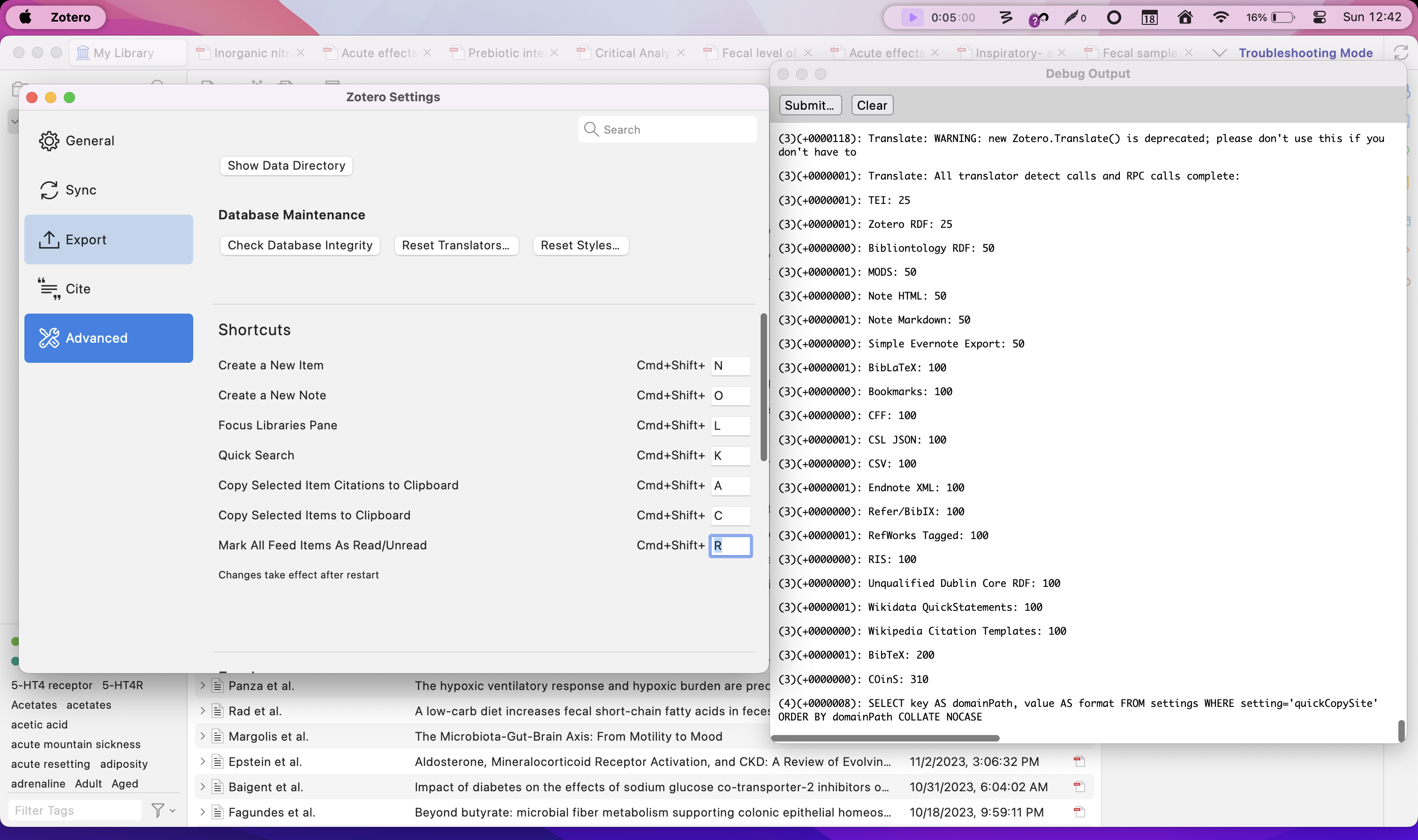Open the tabs list dropdown chevron
The image size is (1418, 840).
1219,52
